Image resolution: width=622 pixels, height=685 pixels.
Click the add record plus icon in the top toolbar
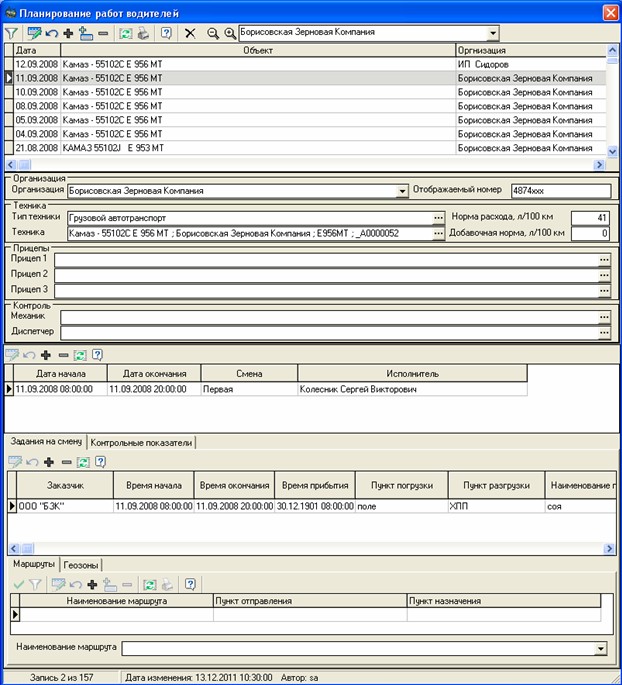click(68, 33)
